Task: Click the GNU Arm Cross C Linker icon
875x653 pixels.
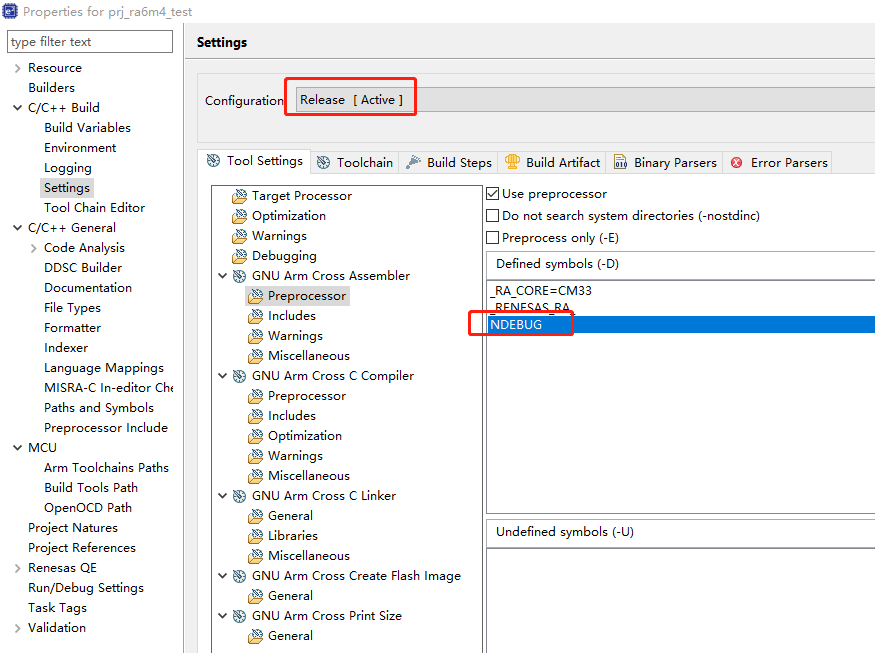Action: [239, 496]
